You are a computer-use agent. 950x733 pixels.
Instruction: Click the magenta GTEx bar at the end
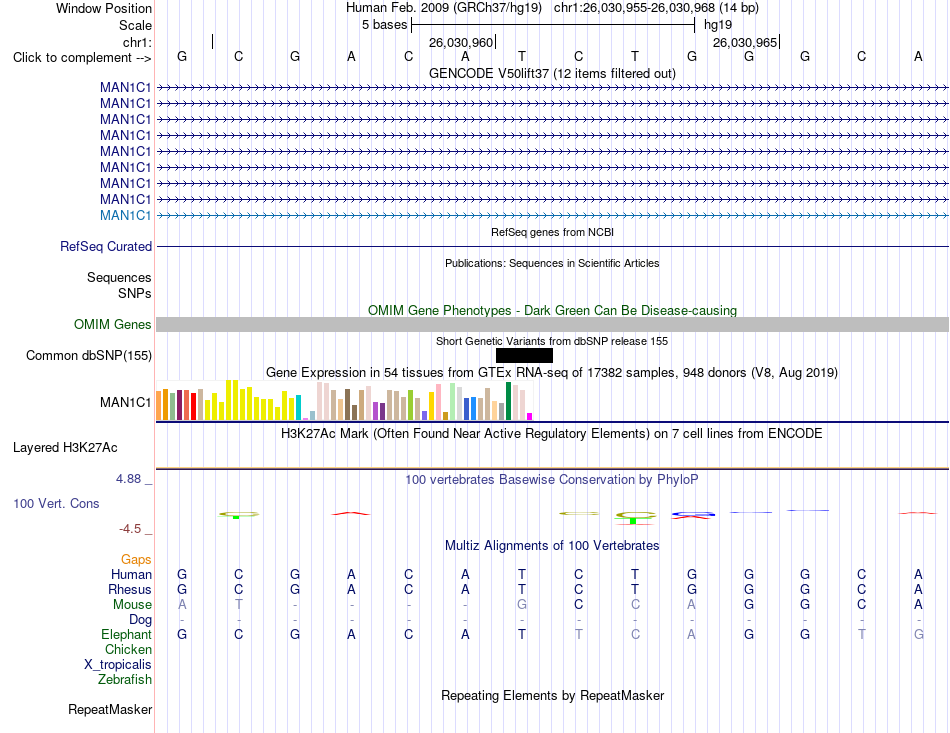pos(530,416)
